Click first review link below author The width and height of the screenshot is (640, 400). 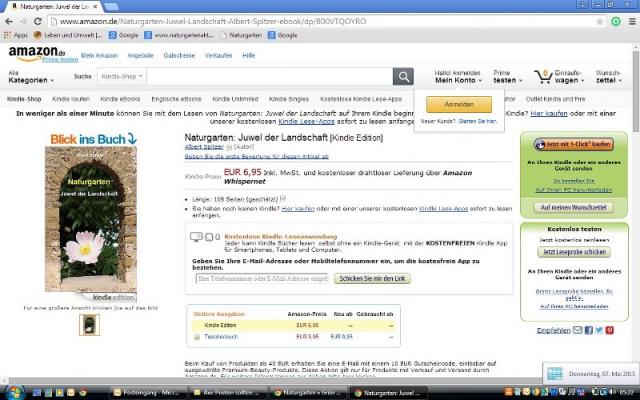pos(256,156)
